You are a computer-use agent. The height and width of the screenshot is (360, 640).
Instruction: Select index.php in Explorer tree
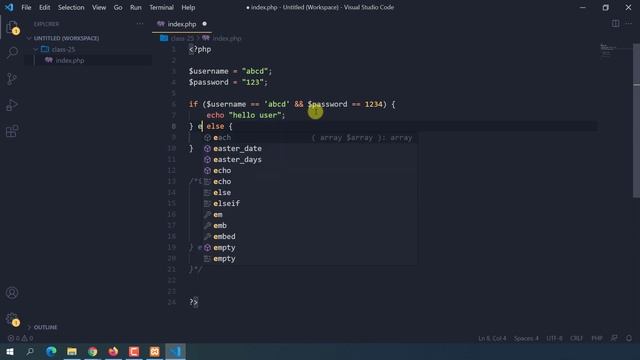[x=70, y=60]
